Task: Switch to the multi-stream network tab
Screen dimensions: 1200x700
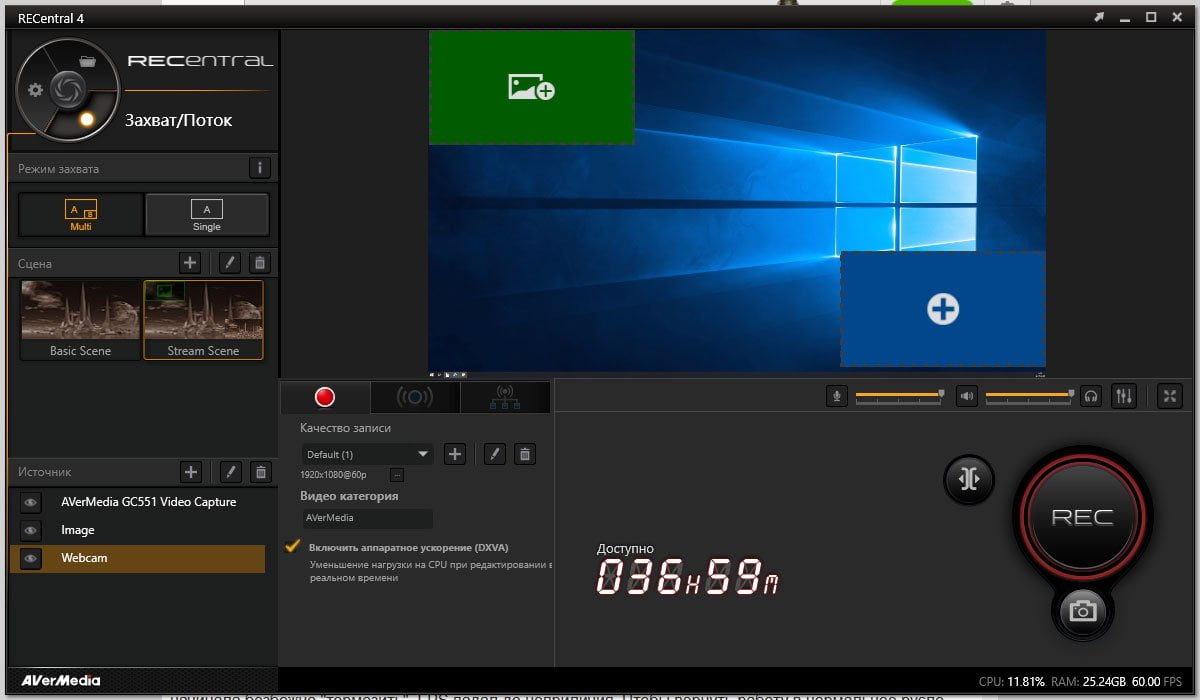Action: click(505, 397)
